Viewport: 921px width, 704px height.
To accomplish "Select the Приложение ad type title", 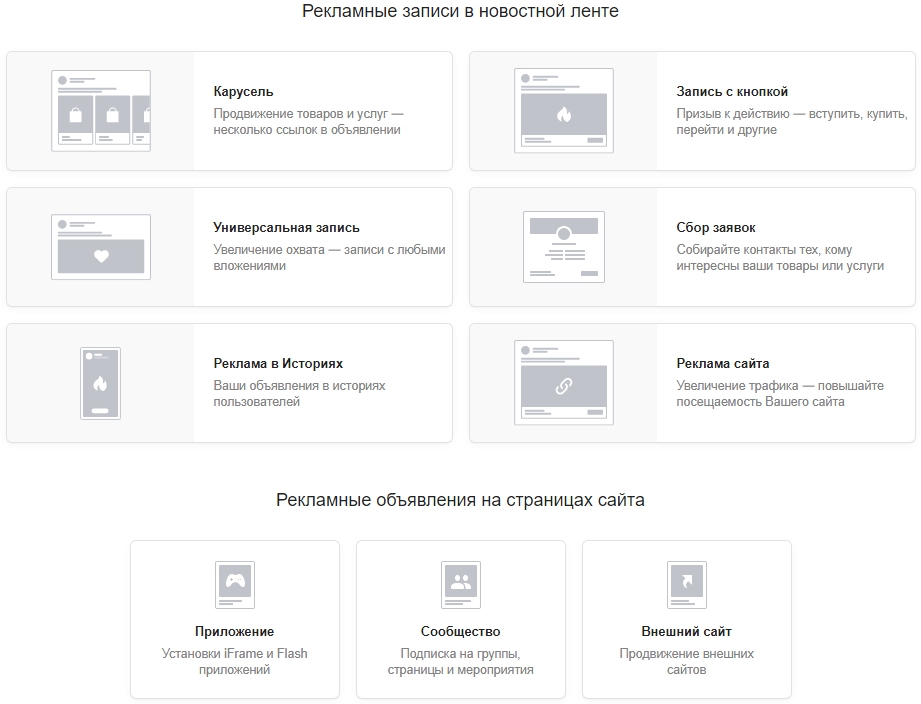I will coord(234,631).
